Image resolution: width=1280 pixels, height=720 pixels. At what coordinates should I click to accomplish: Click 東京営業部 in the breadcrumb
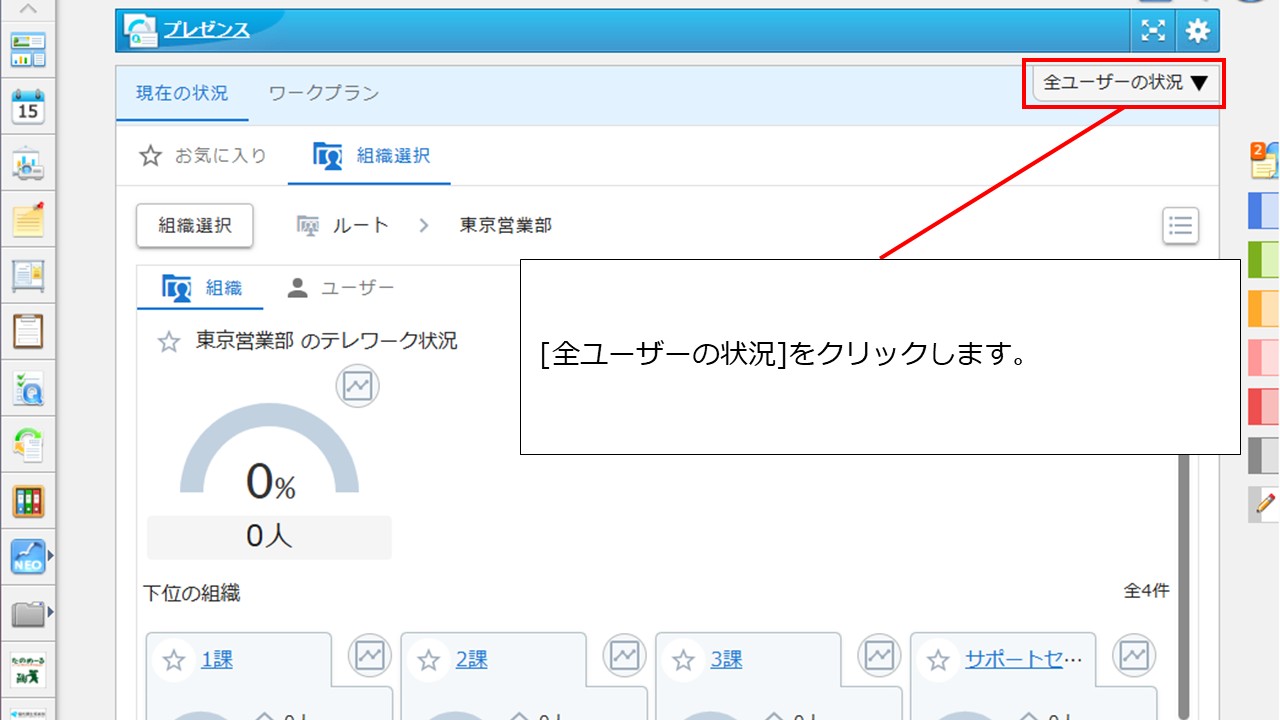505,225
